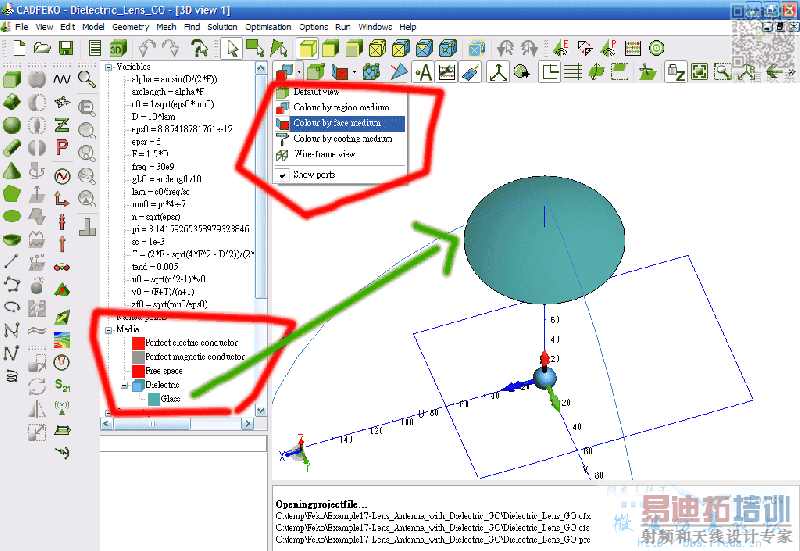Image resolution: width=800 pixels, height=551 pixels.
Task: Click the What's This help cursor icon
Action: tap(199, 48)
